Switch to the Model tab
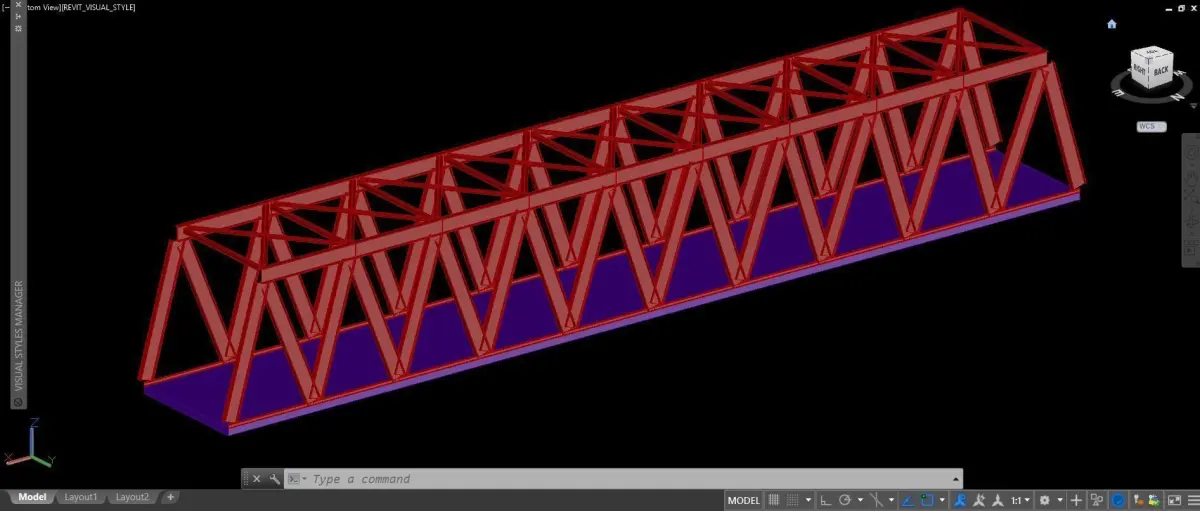This screenshot has width=1200, height=511. pyautogui.click(x=30, y=497)
